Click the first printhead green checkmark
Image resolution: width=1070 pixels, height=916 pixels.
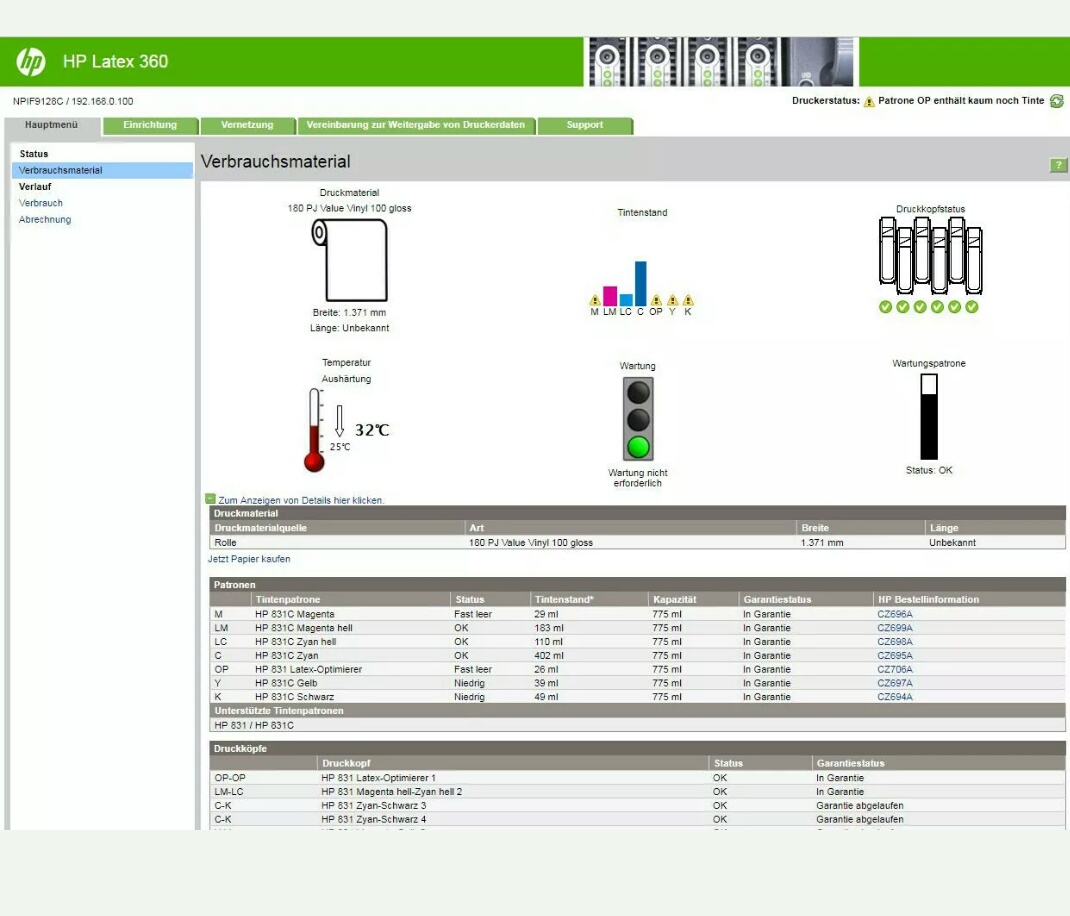tap(886, 307)
